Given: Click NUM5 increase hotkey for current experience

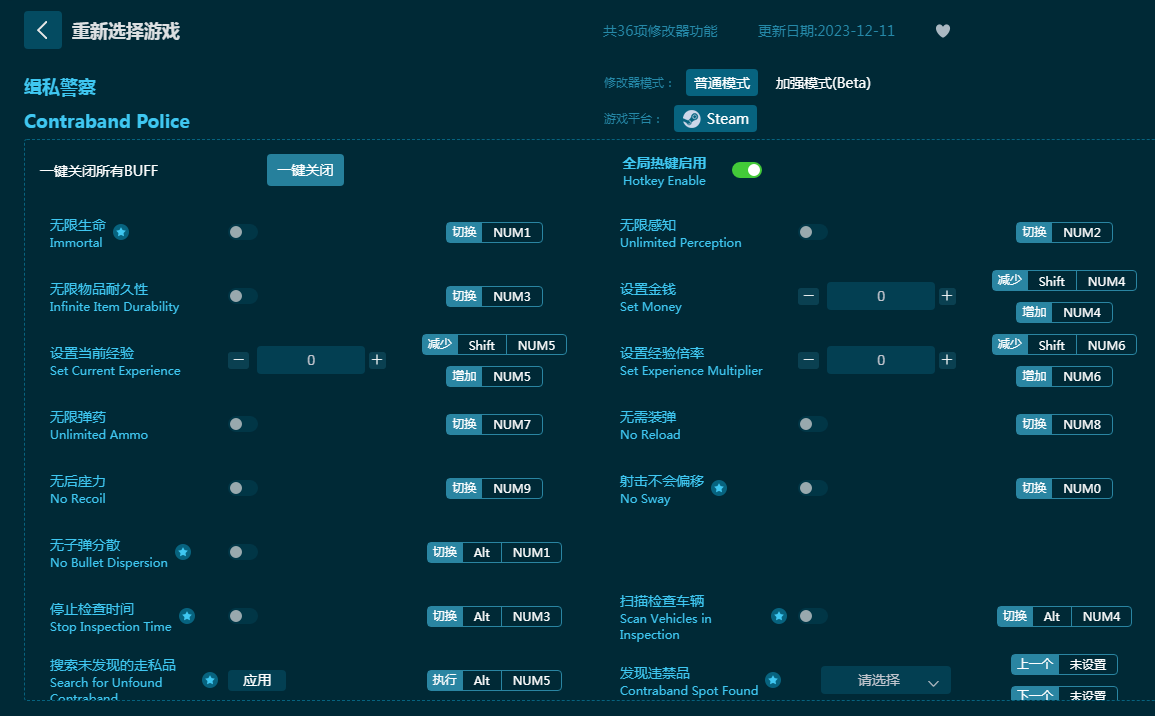Looking at the screenshot, I should 494,376.
